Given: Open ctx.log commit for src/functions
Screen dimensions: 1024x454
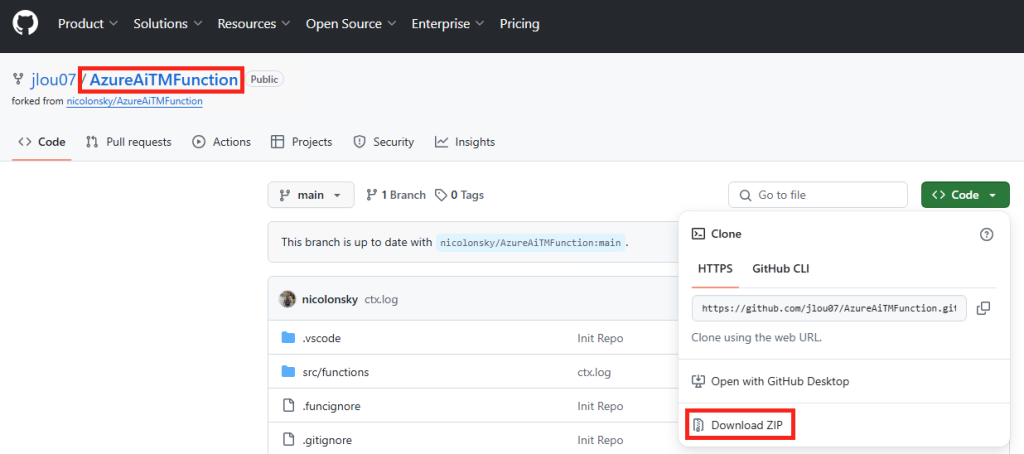Looking at the screenshot, I should [x=594, y=372].
